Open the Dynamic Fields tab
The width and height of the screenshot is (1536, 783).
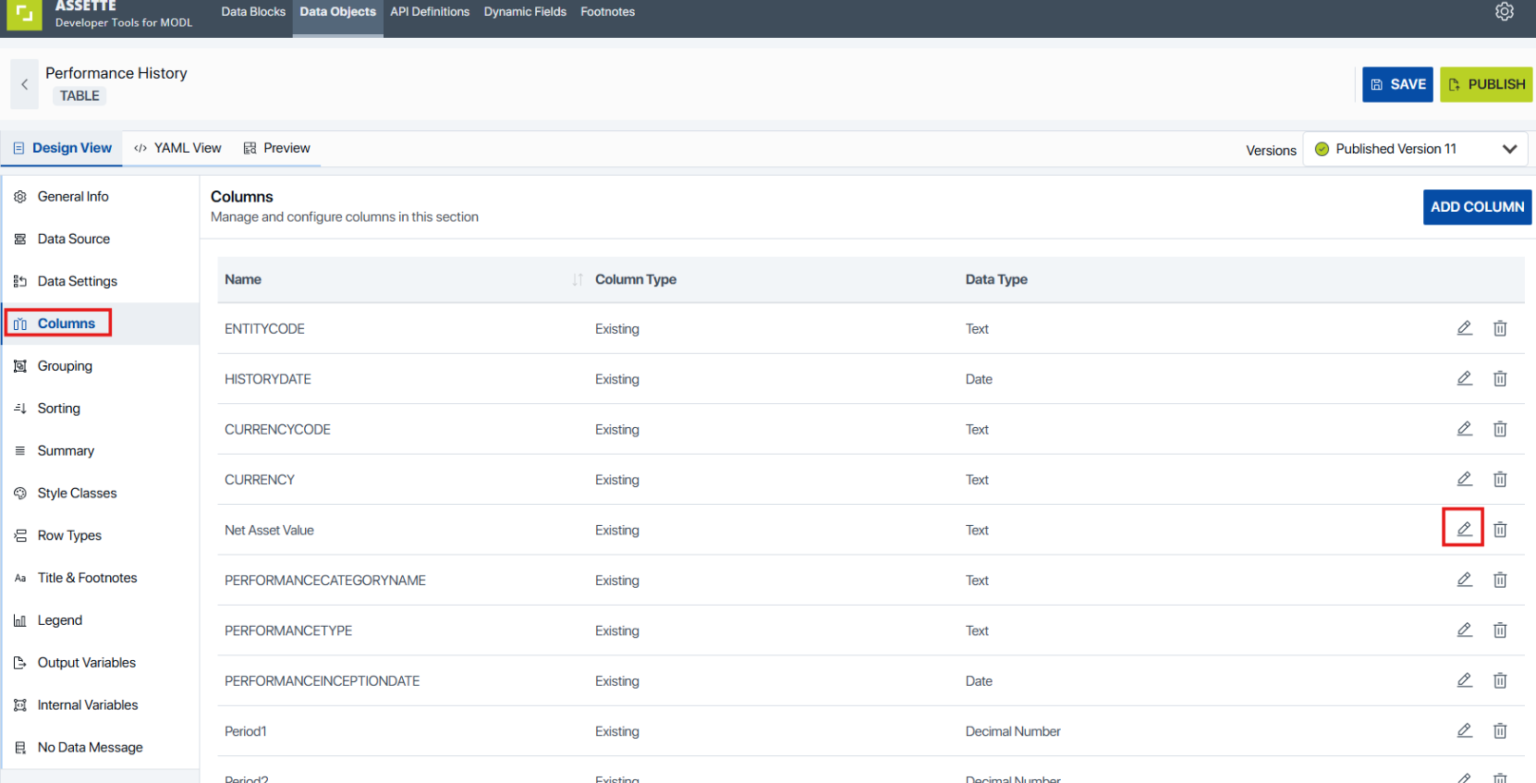[x=525, y=12]
